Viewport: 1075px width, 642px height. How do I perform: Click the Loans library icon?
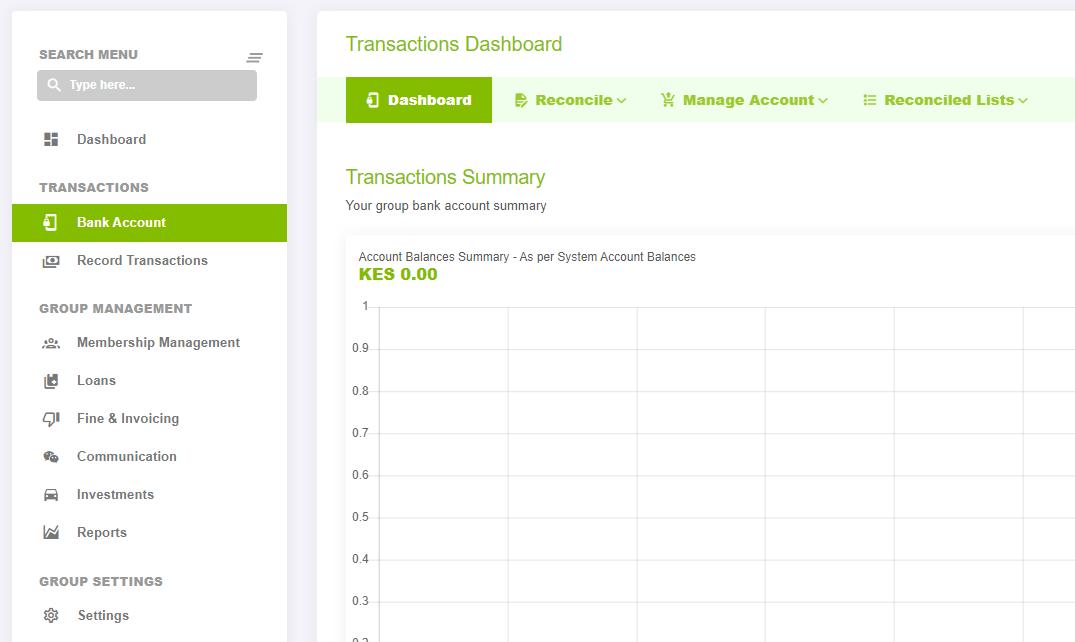pos(51,381)
